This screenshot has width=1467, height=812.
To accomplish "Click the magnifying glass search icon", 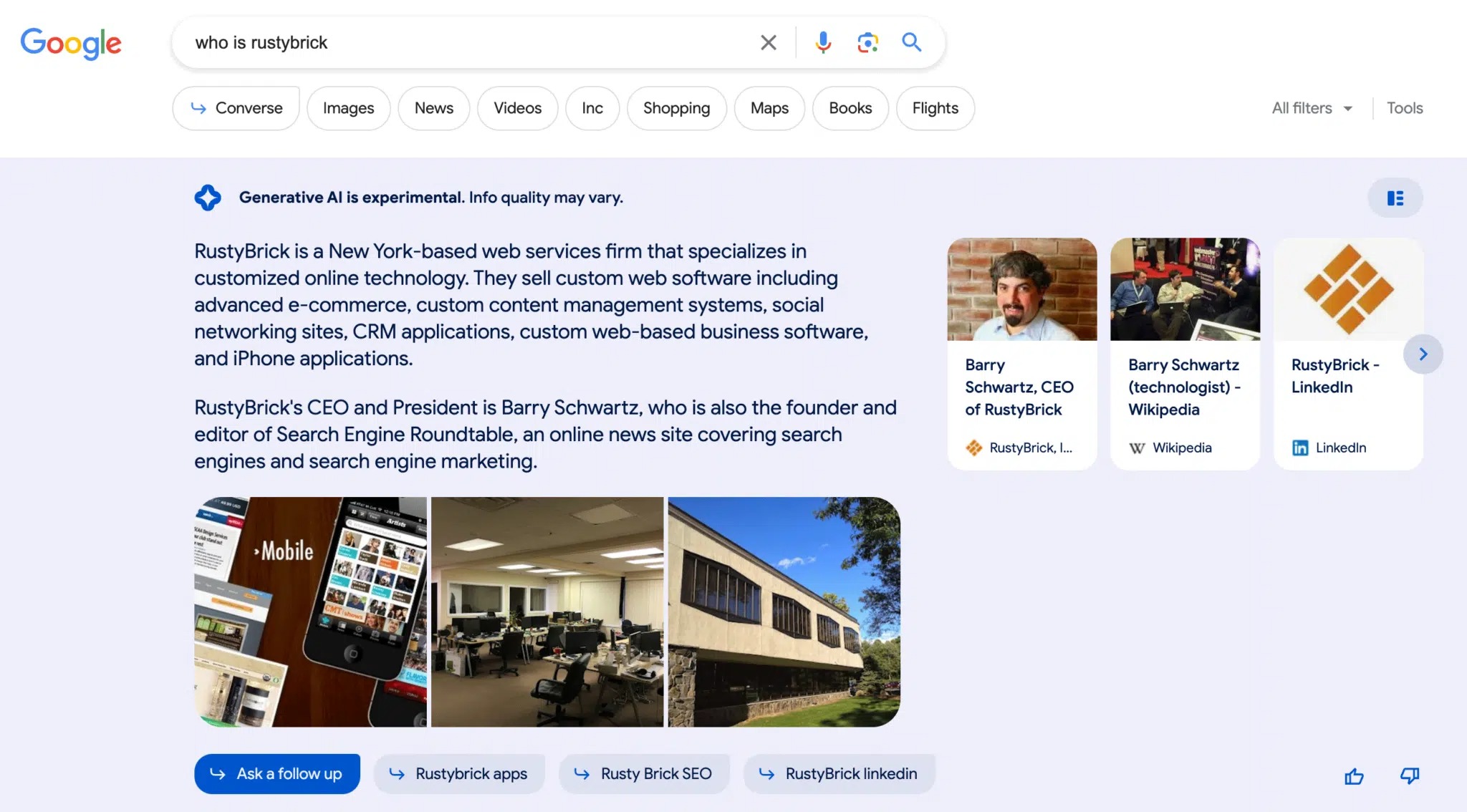I will click(911, 43).
